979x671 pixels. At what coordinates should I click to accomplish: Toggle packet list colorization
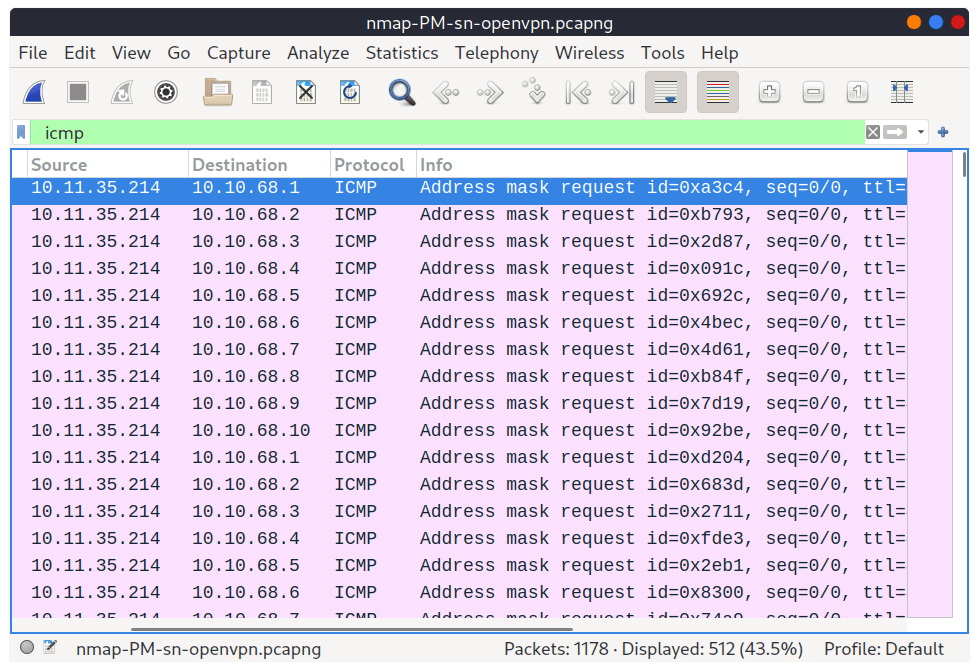tap(717, 92)
